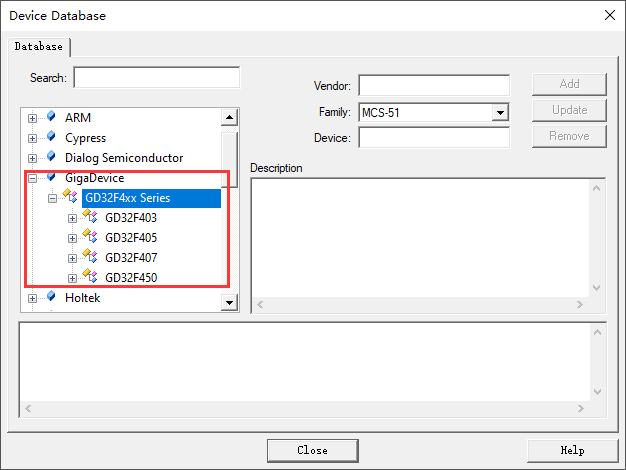Click the ARM vendor diamond icon
The height and width of the screenshot is (470, 626).
point(51,117)
